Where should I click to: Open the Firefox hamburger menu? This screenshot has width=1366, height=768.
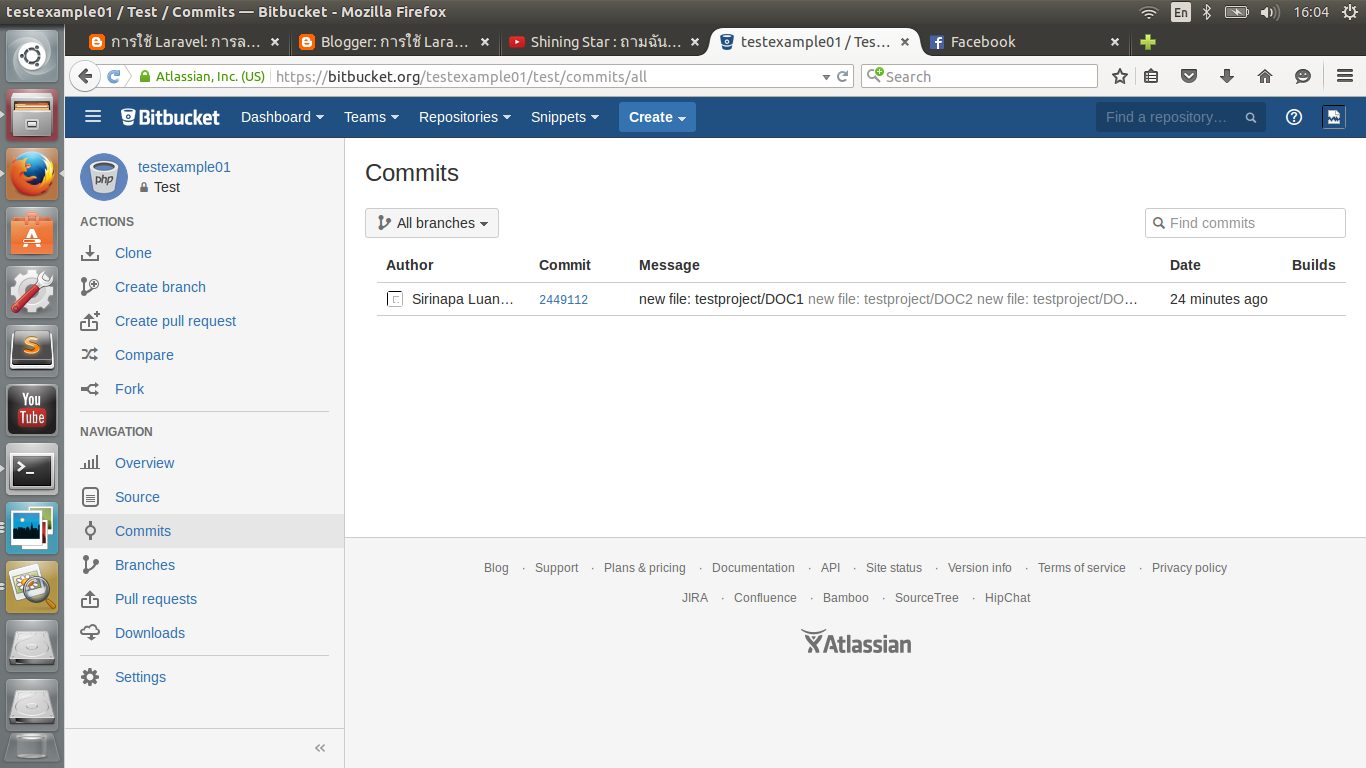coord(1345,76)
